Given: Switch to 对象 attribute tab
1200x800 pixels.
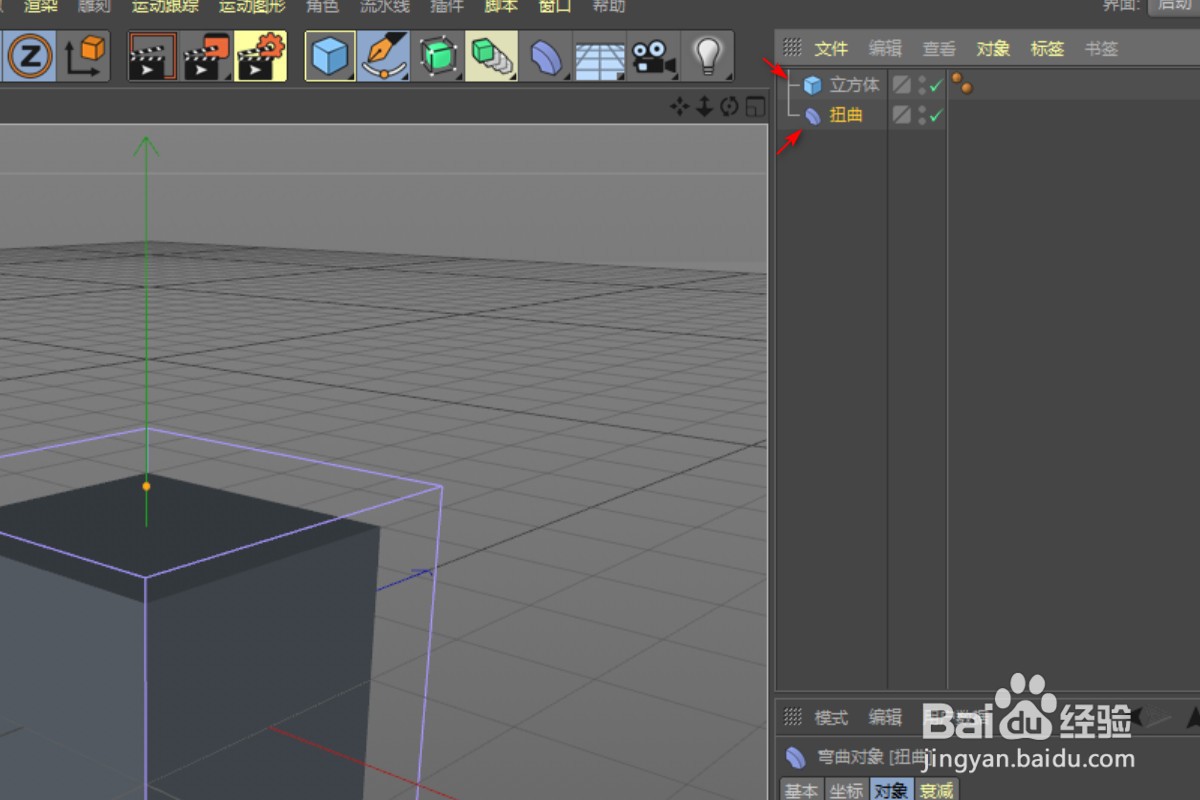Looking at the screenshot, I should (x=892, y=790).
